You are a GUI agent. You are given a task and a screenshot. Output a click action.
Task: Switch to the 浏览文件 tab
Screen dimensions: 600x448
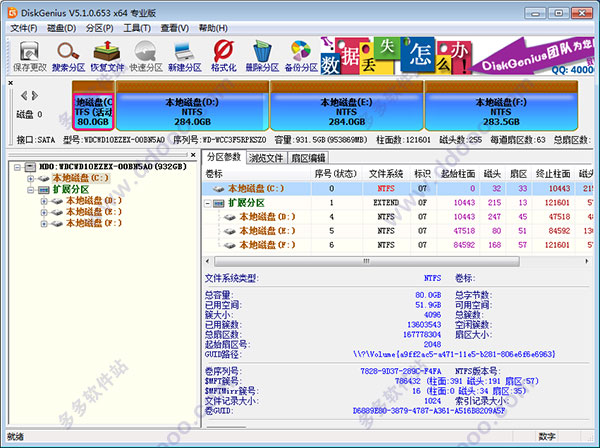[266, 158]
